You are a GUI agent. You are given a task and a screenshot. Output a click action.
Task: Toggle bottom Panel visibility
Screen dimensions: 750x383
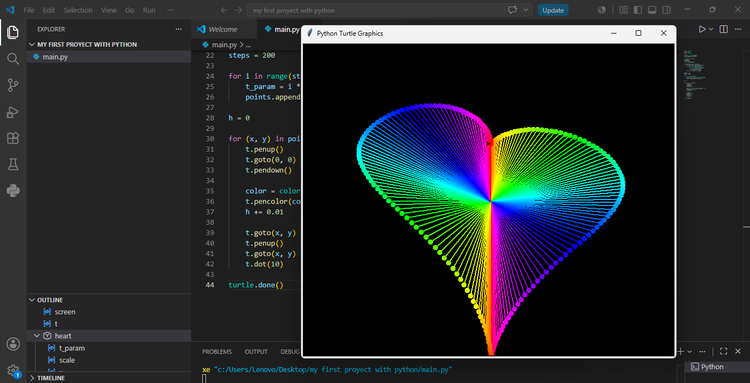point(651,10)
